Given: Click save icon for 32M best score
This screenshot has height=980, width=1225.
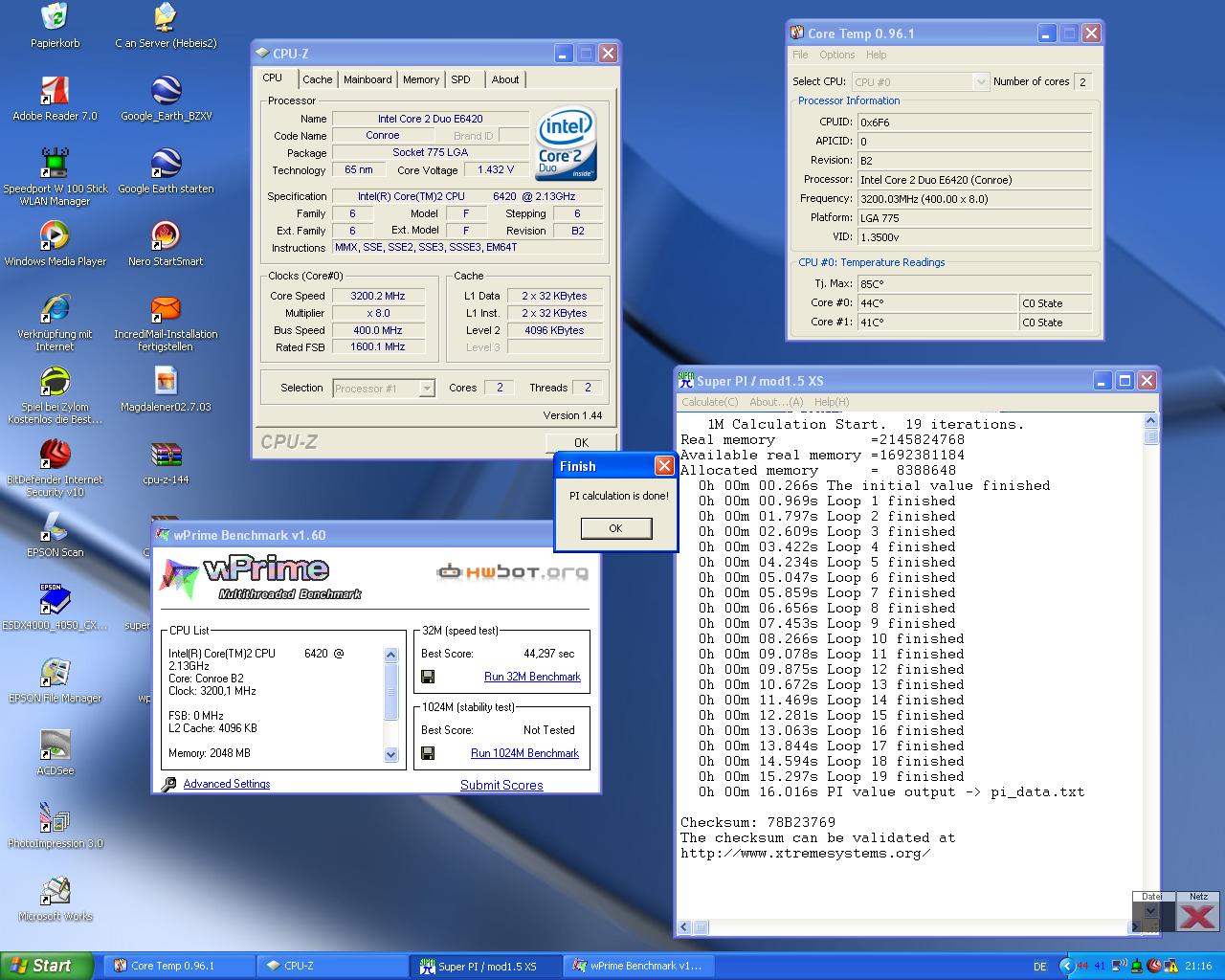Looking at the screenshot, I should [428, 677].
